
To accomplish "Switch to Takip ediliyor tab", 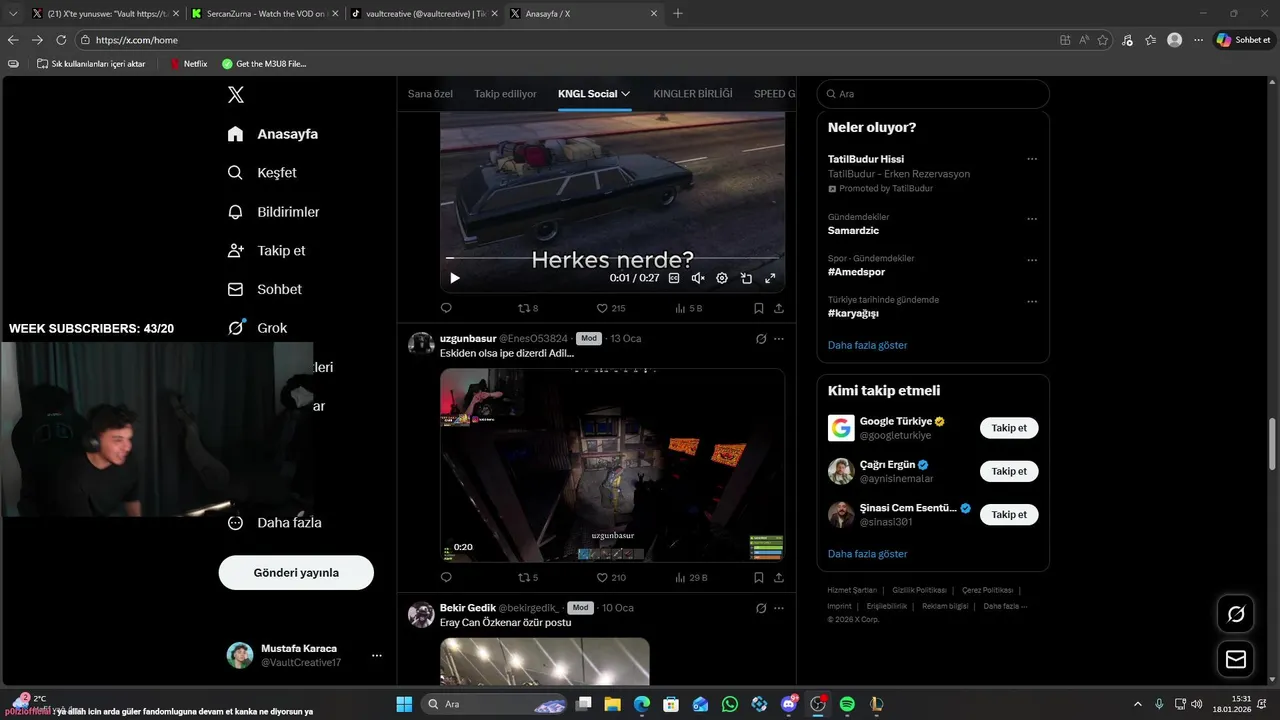I will coord(505,94).
